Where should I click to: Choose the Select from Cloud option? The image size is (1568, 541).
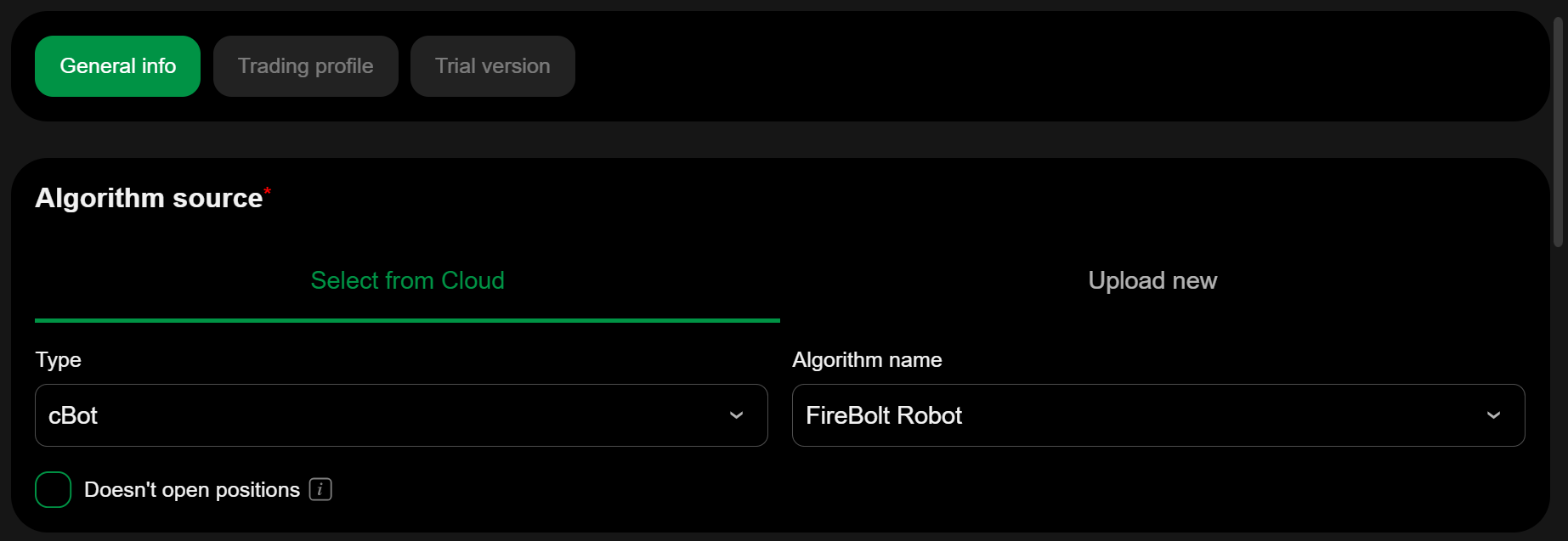point(407,281)
